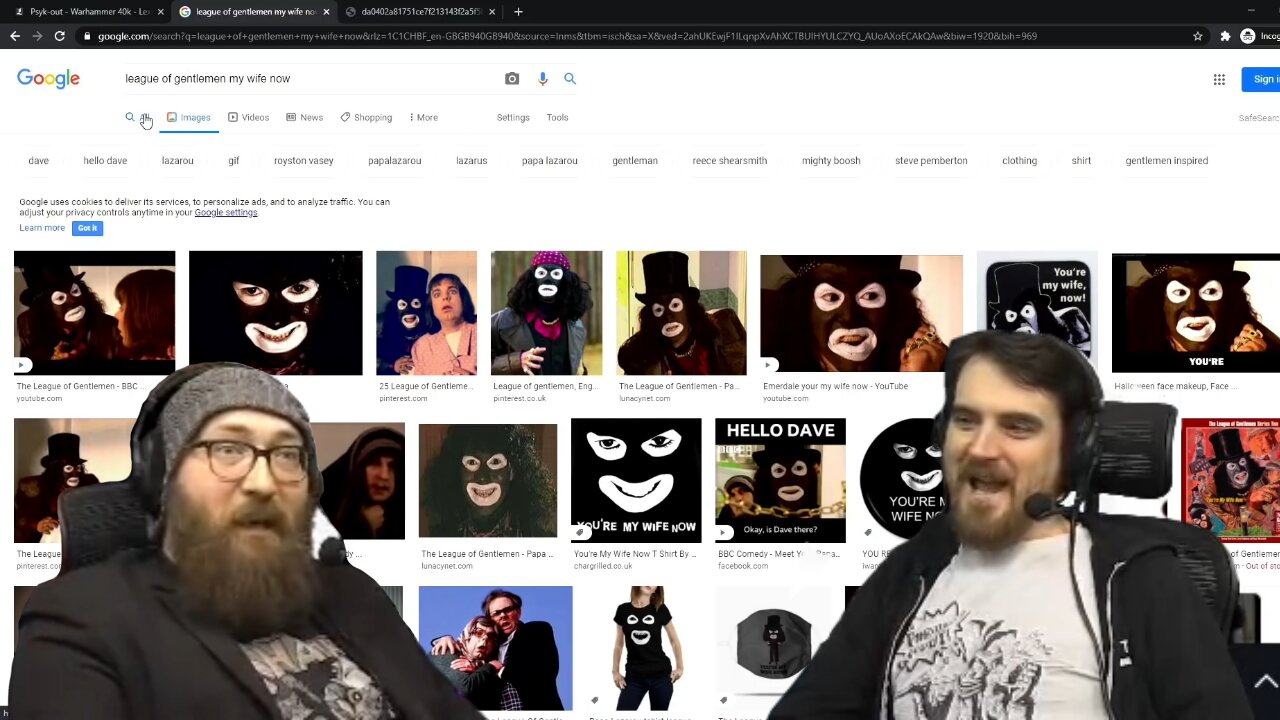Click the browser forward arrow
The height and width of the screenshot is (720, 1280).
point(37,36)
